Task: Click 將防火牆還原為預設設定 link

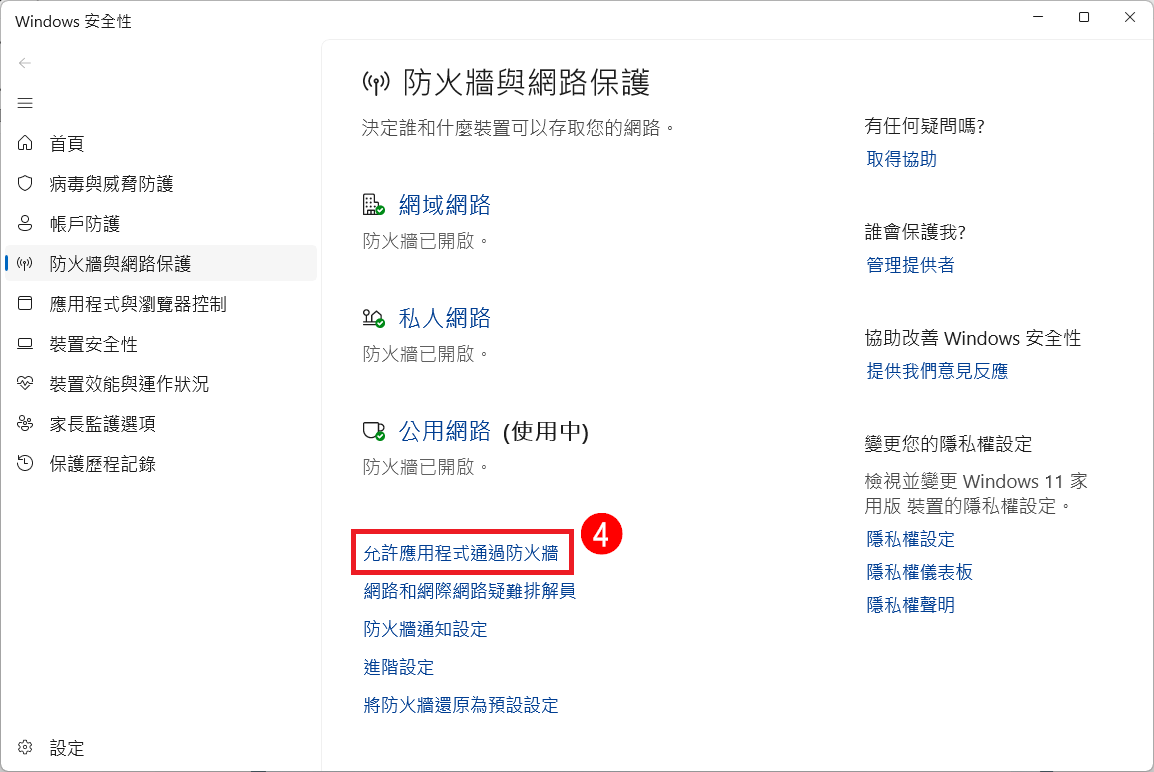Action: pos(460,705)
